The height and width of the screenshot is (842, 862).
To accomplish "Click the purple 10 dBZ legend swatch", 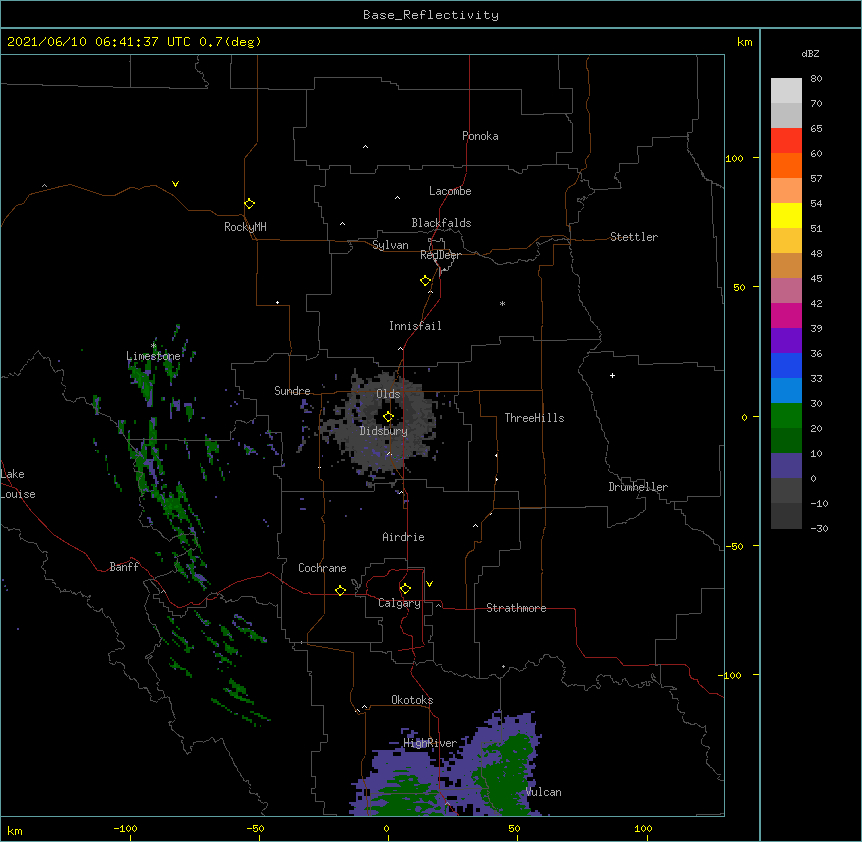I will click(x=786, y=466).
